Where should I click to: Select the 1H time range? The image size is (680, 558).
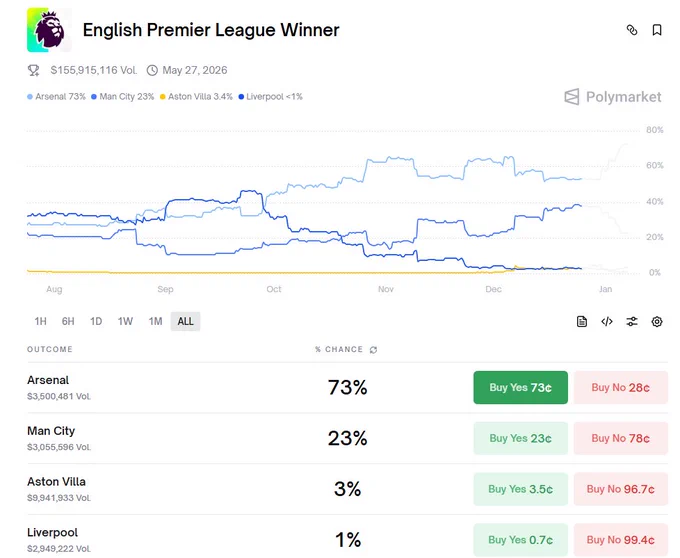tap(40, 321)
